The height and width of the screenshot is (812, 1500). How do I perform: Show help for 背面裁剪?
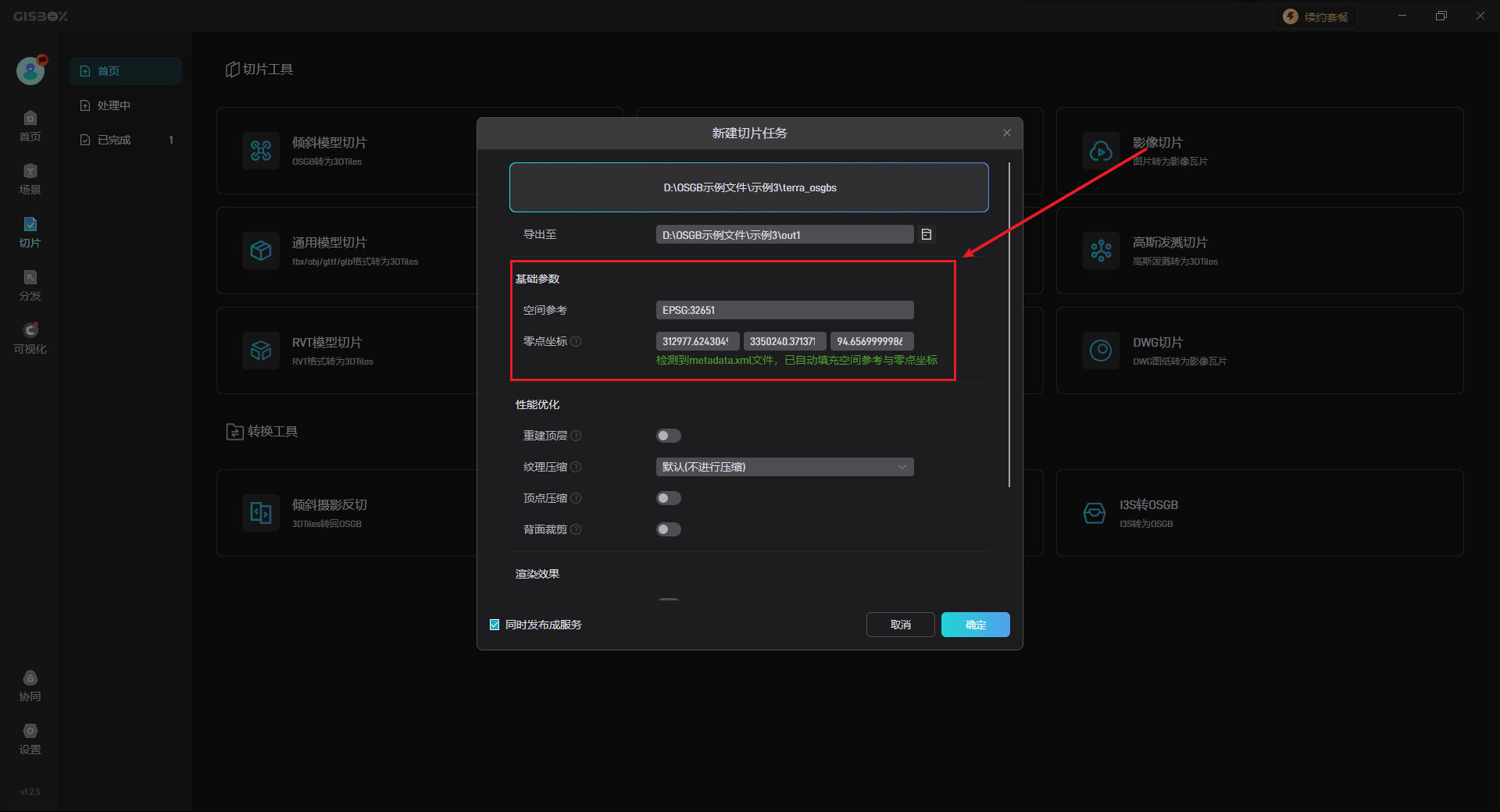(x=576, y=529)
